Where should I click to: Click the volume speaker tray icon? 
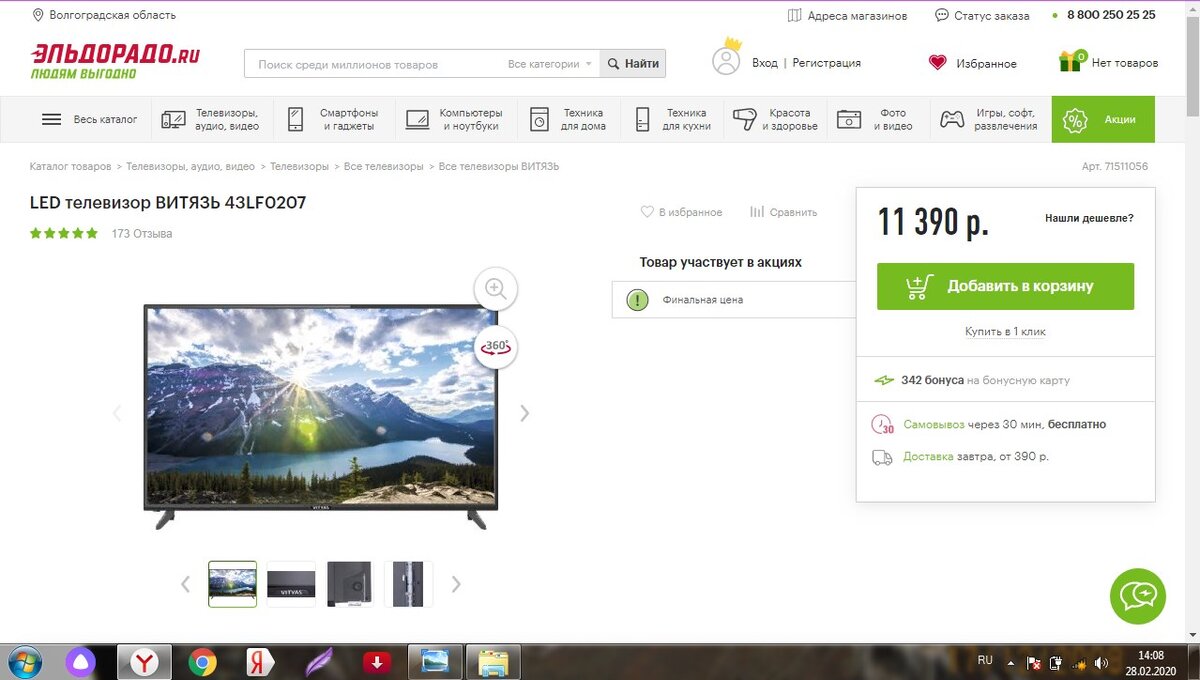click(1101, 662)
